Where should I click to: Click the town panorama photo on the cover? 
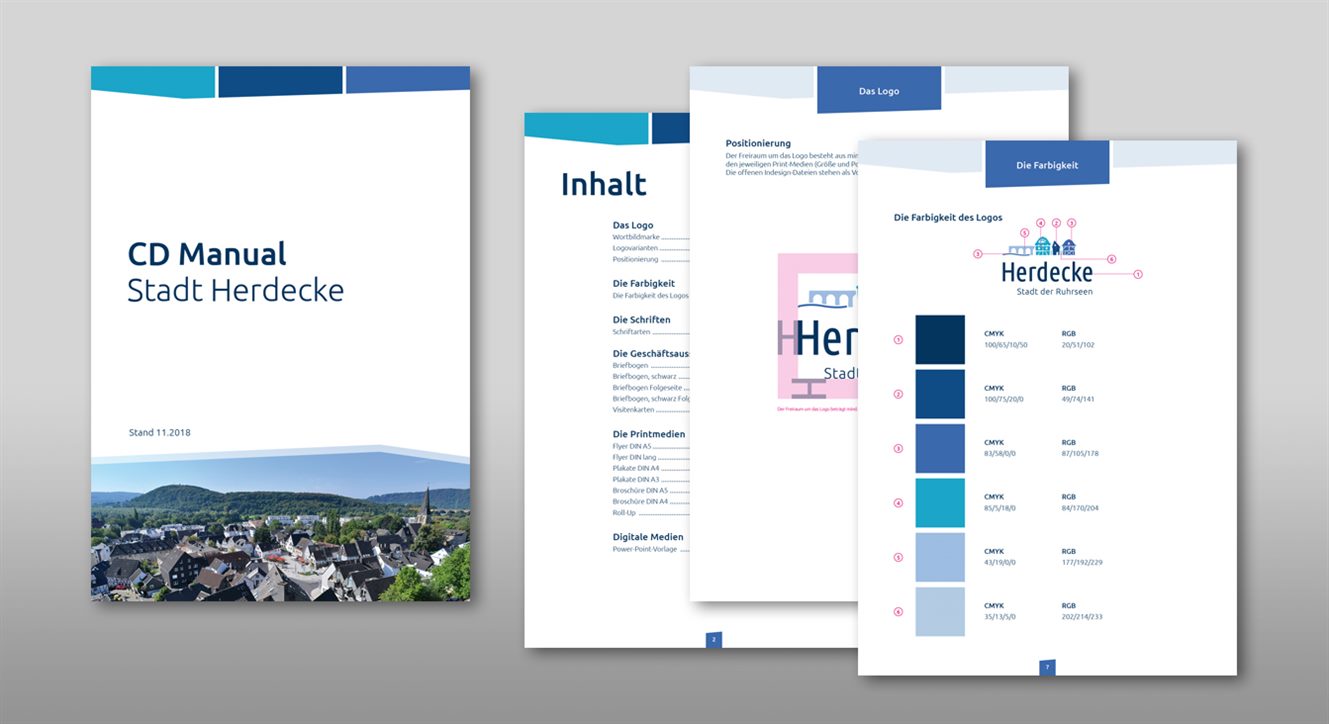click(x=280, y=526)
